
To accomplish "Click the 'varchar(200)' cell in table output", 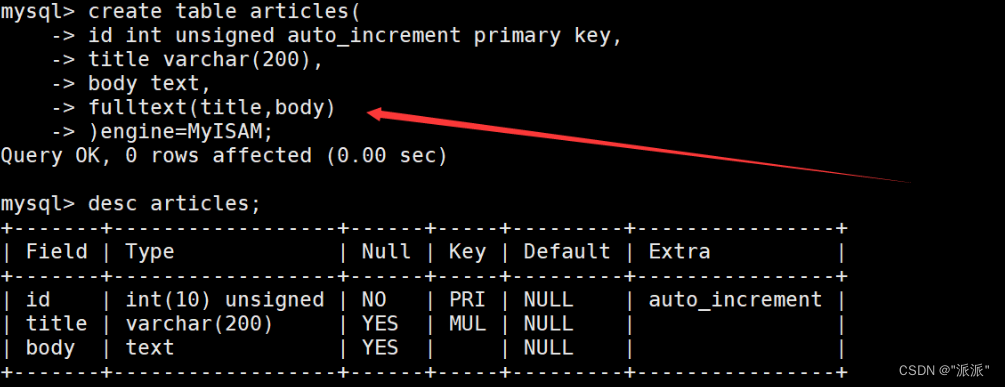I will click(199, 324).
